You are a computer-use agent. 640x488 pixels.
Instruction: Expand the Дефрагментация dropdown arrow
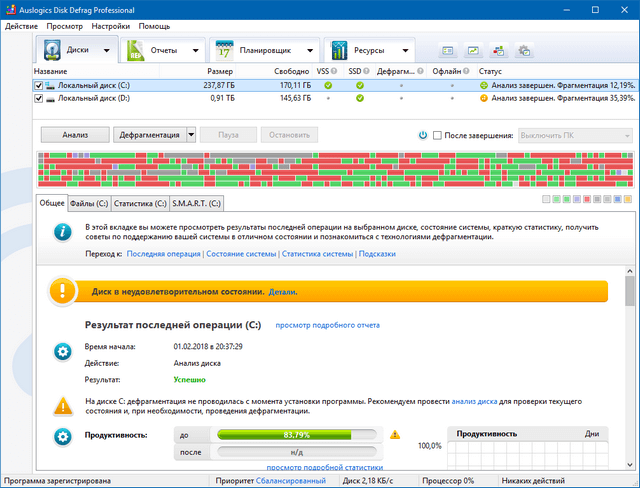190,135
